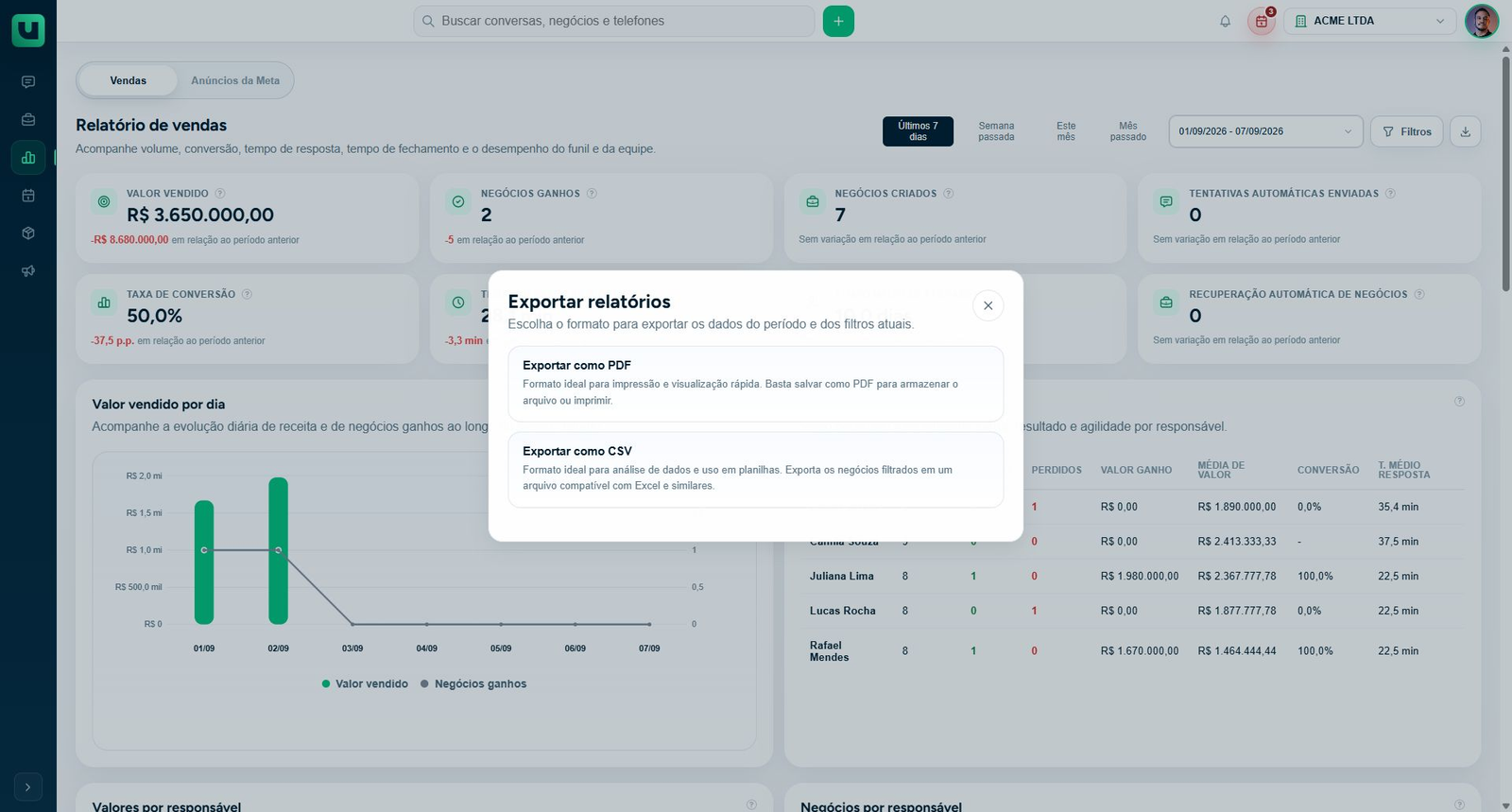Open the megaphone campaigns icon in sidebar
This screenshot has width=1512, height=812.
click(28, 271)
